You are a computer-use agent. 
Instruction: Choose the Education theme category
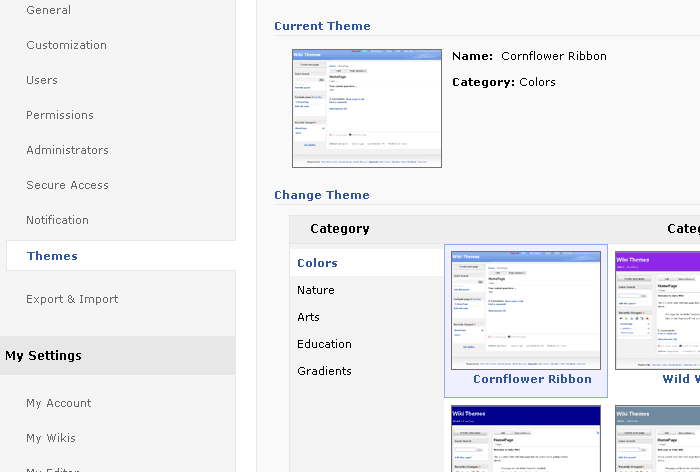click(x=325, y=344)
